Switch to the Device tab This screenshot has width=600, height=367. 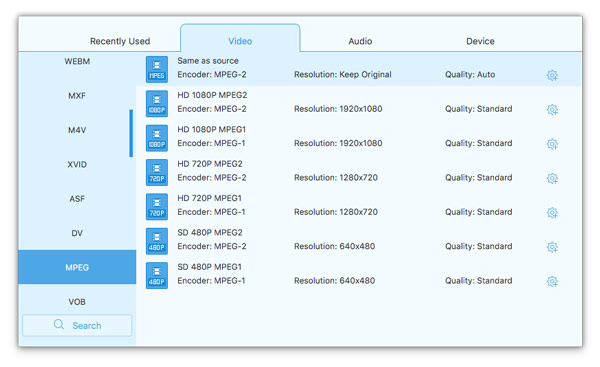(x=480, y=41)
